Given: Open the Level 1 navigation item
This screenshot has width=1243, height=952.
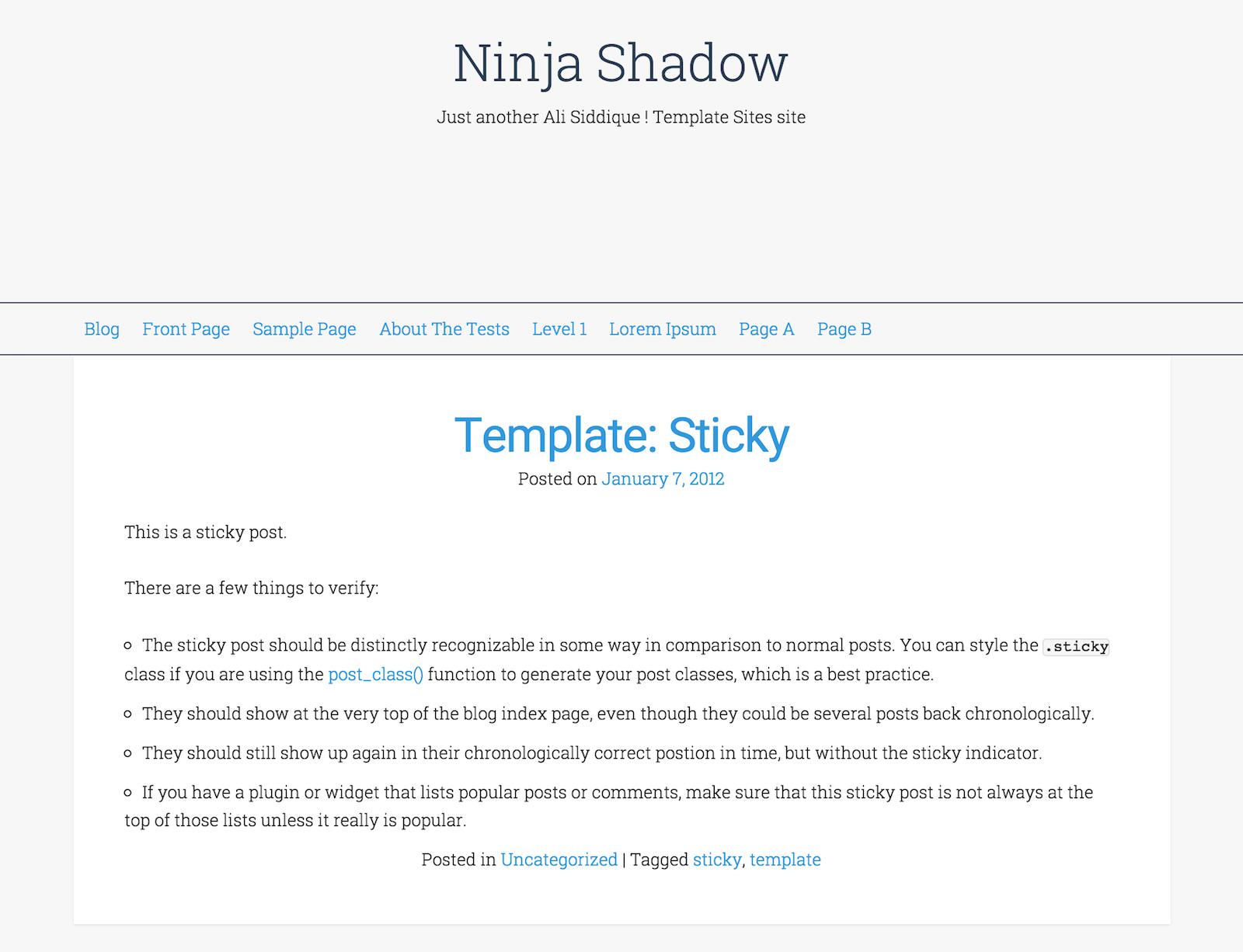Looking at the screenshot, I should (559, 329).
